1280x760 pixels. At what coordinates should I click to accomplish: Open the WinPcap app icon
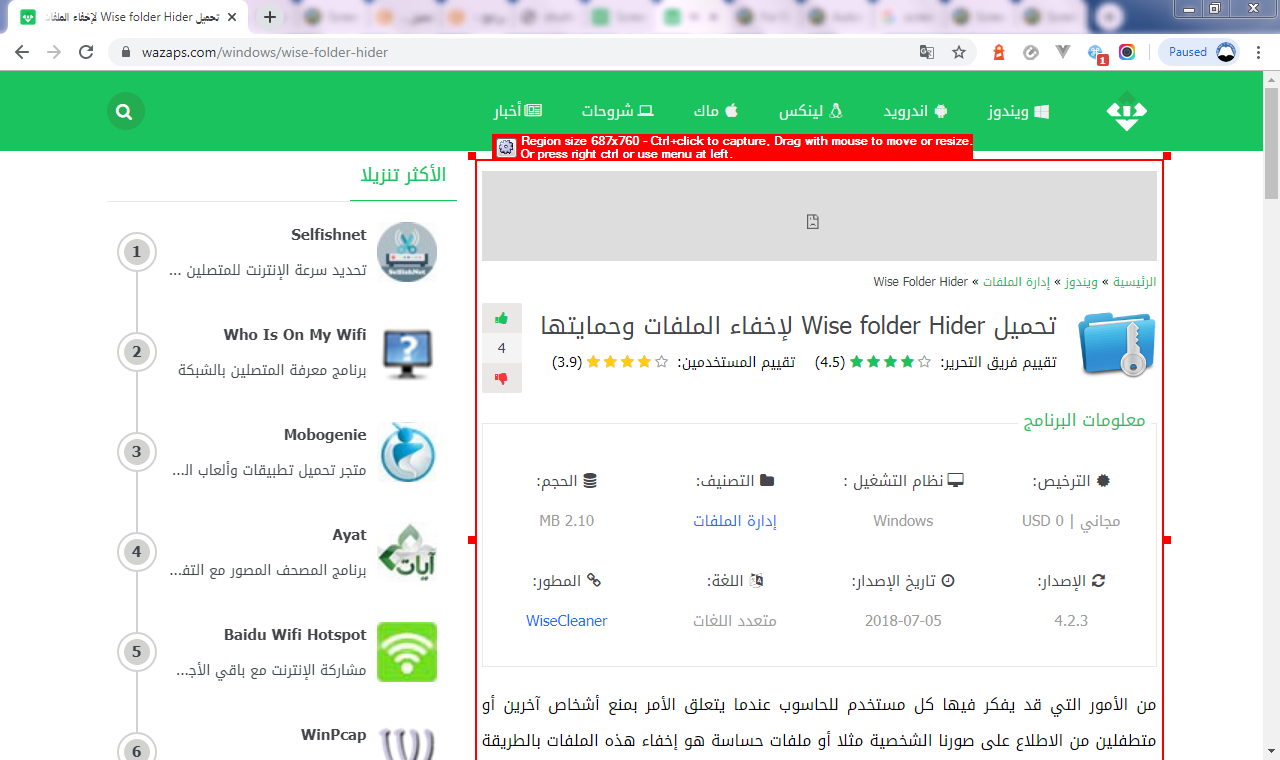point(407,741)
